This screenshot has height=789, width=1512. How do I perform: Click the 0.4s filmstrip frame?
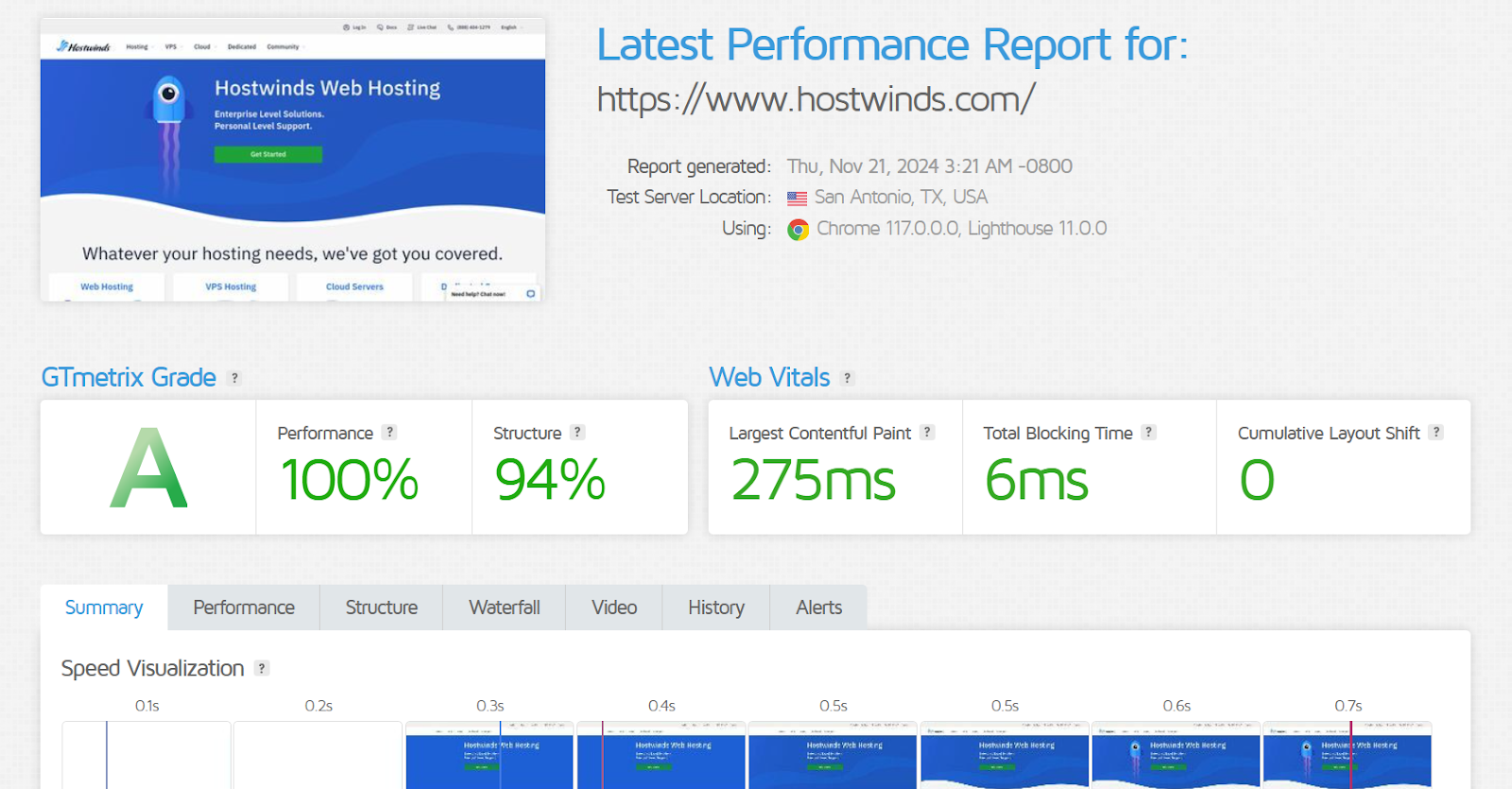pyautogui.click(x=661, y=755)
